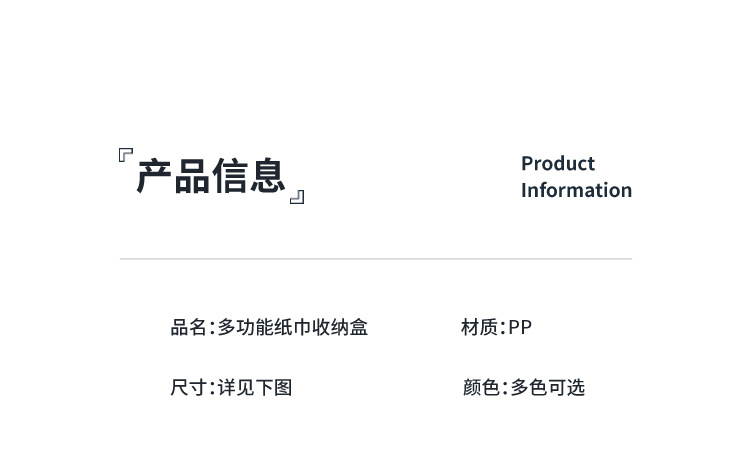Image resolution: width=750 pixels, height=457 pixels.
Task: Click the 详见下图 size value
Action: click(x=255, y=387)
